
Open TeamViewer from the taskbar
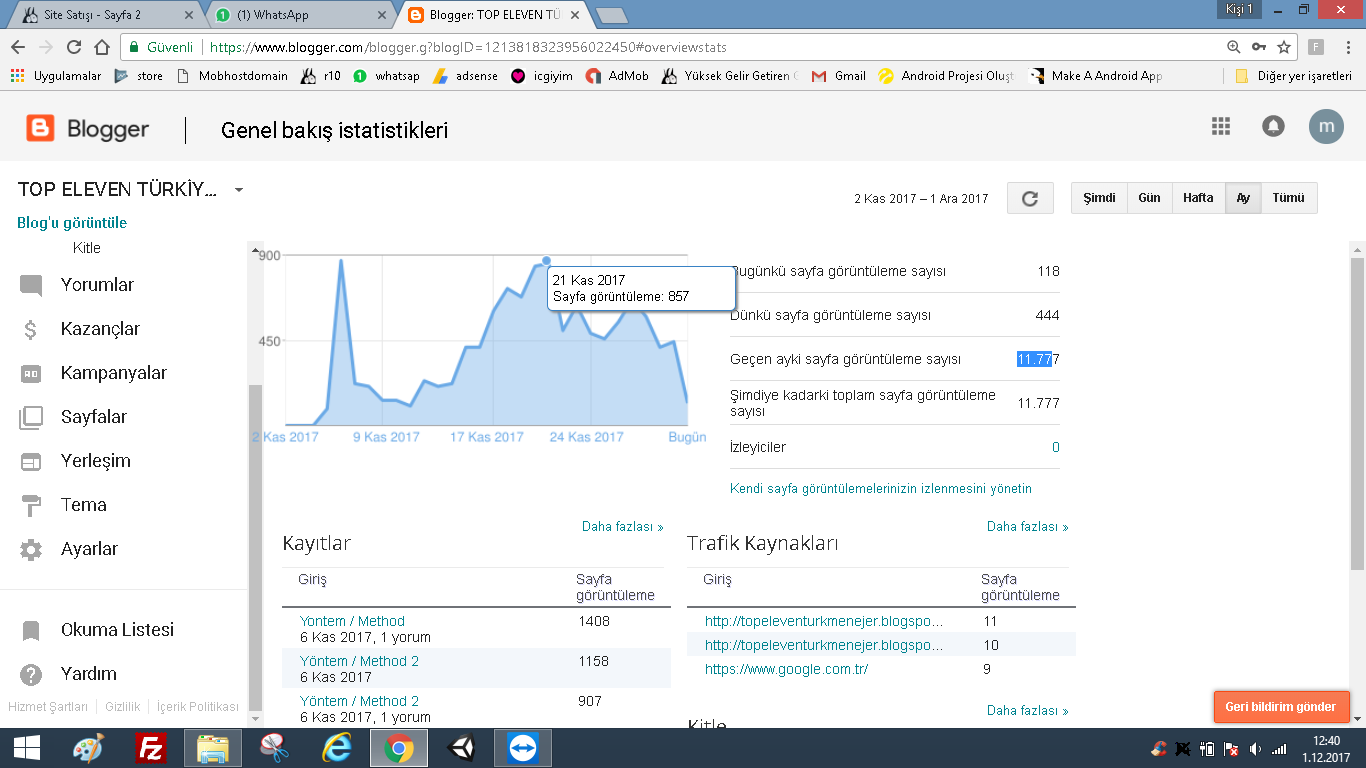coord(523,748)
